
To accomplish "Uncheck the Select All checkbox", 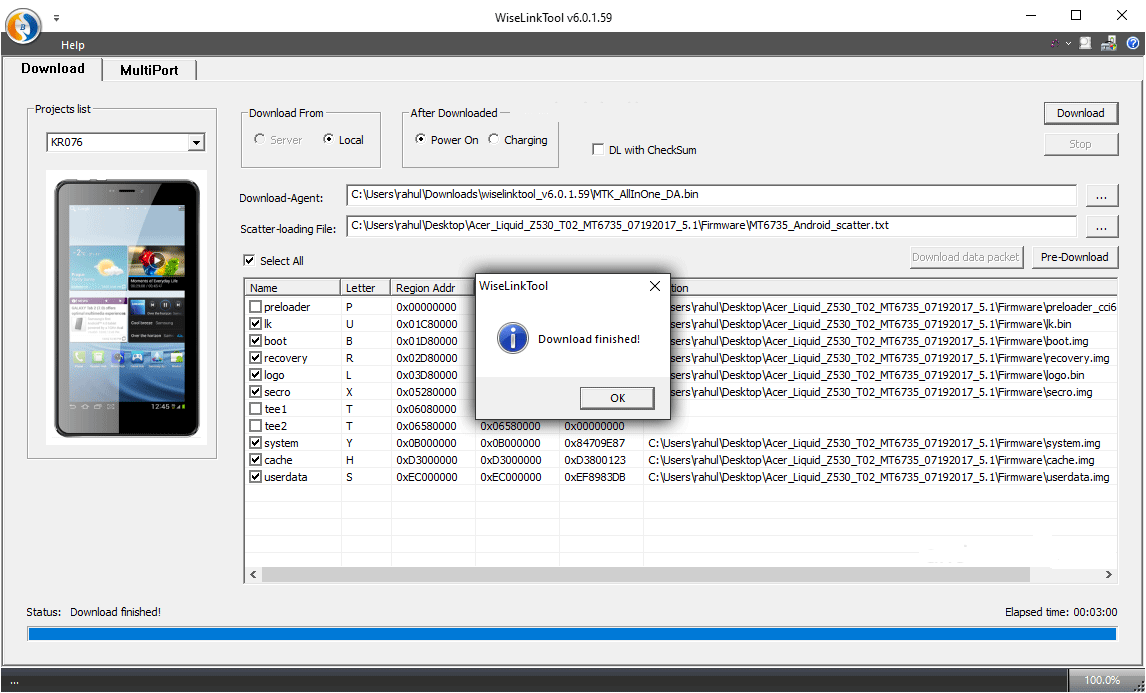I will (x=249, y=261).
